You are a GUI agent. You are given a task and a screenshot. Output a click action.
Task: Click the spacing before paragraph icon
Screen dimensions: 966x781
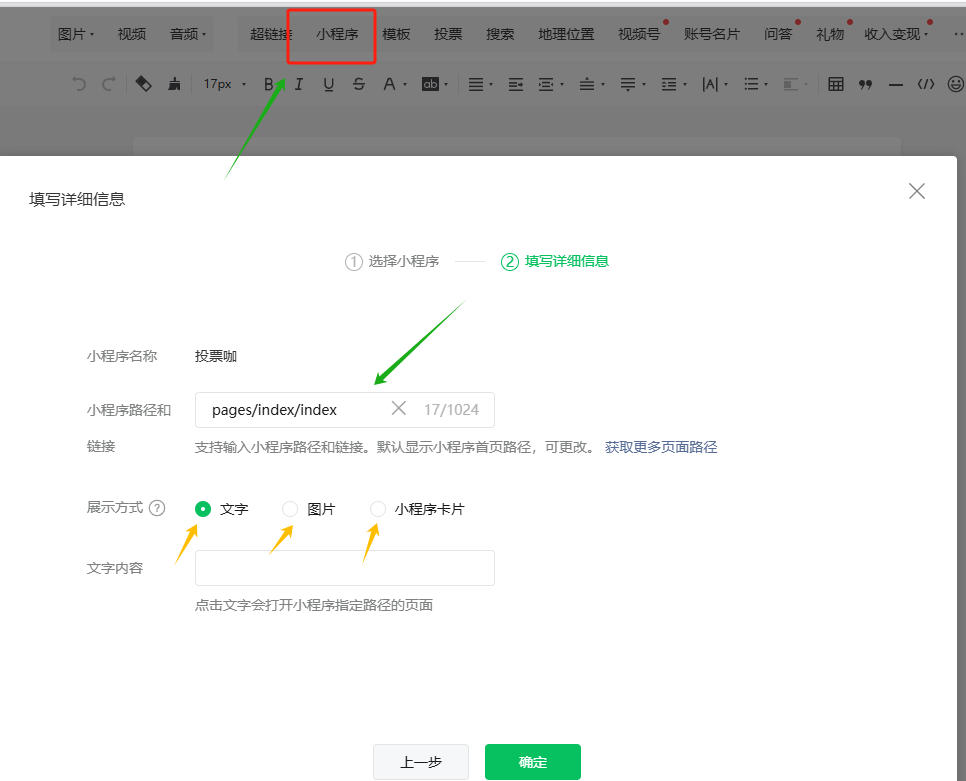pyautogui.click(x=586, y=84)
